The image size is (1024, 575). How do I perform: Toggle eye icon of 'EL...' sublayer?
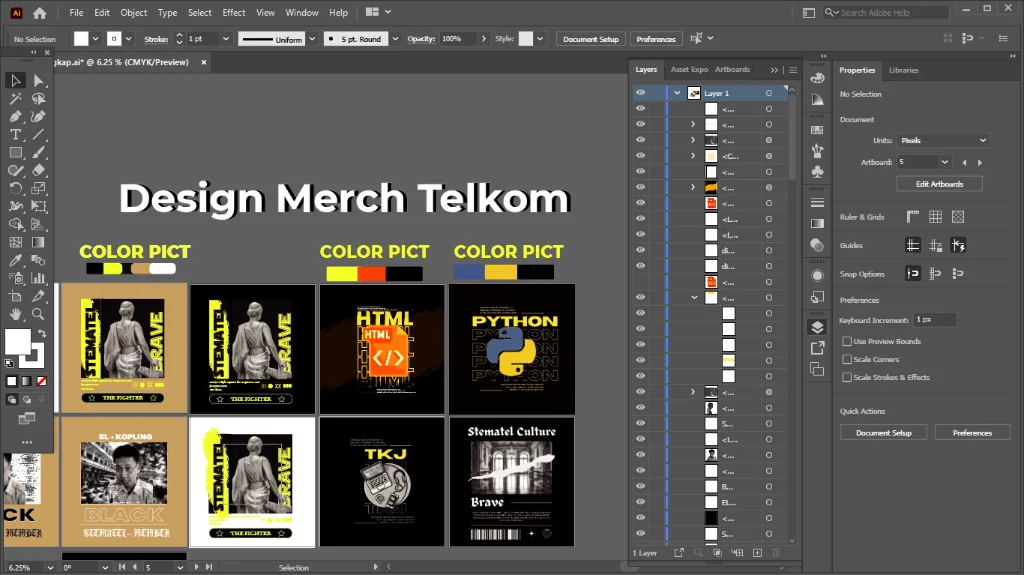tap(641, 502)
